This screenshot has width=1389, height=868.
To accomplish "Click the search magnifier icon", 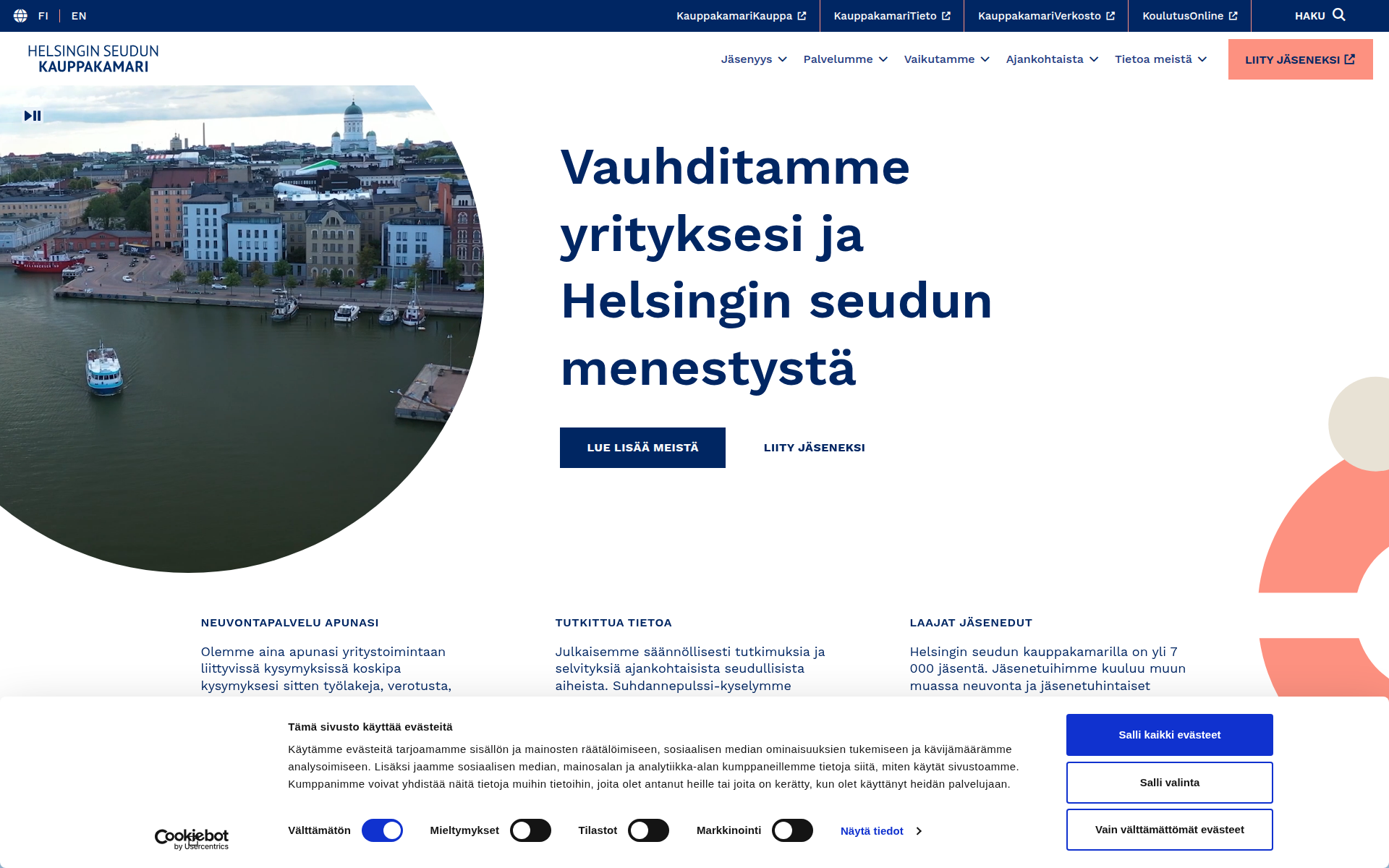I will click(1339, 15).
